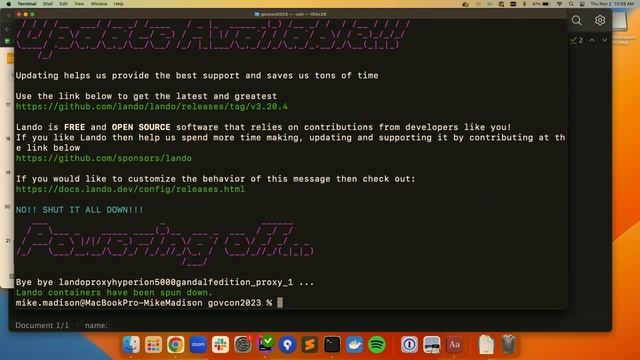Open the Lando v3.20.4 releases GitHub link
This screenshot has height=360, width=640.
click(152, 107)
